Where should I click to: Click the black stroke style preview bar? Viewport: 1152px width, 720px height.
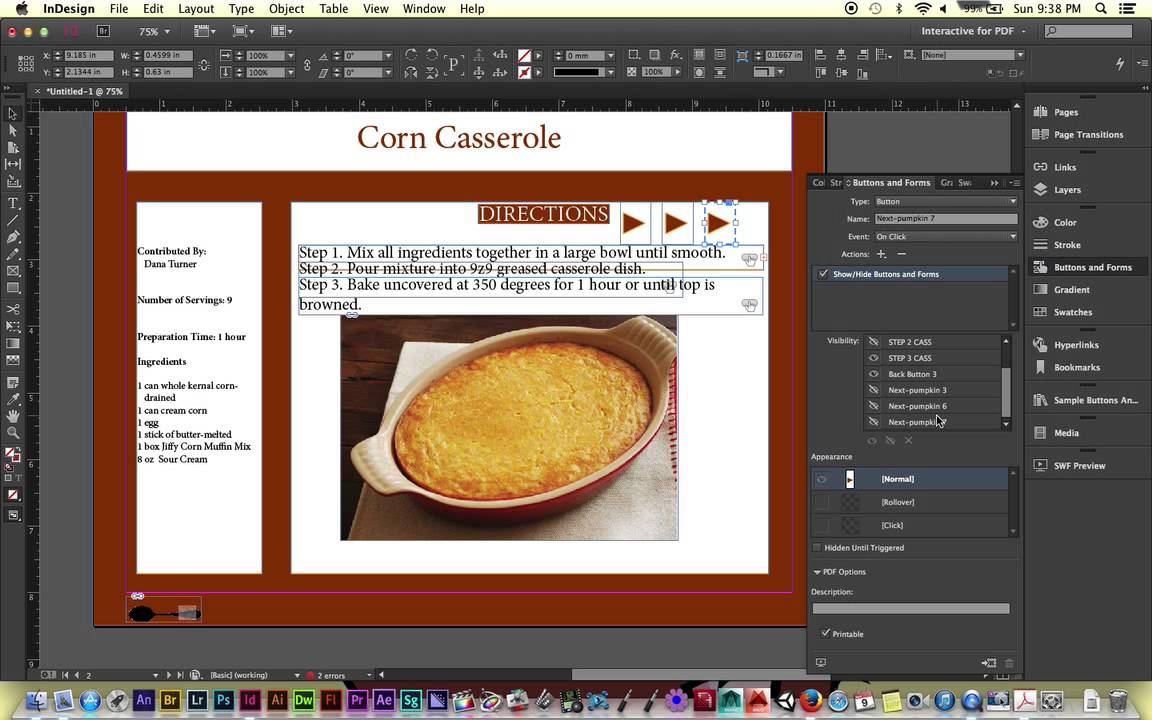[x=577, y=72]
